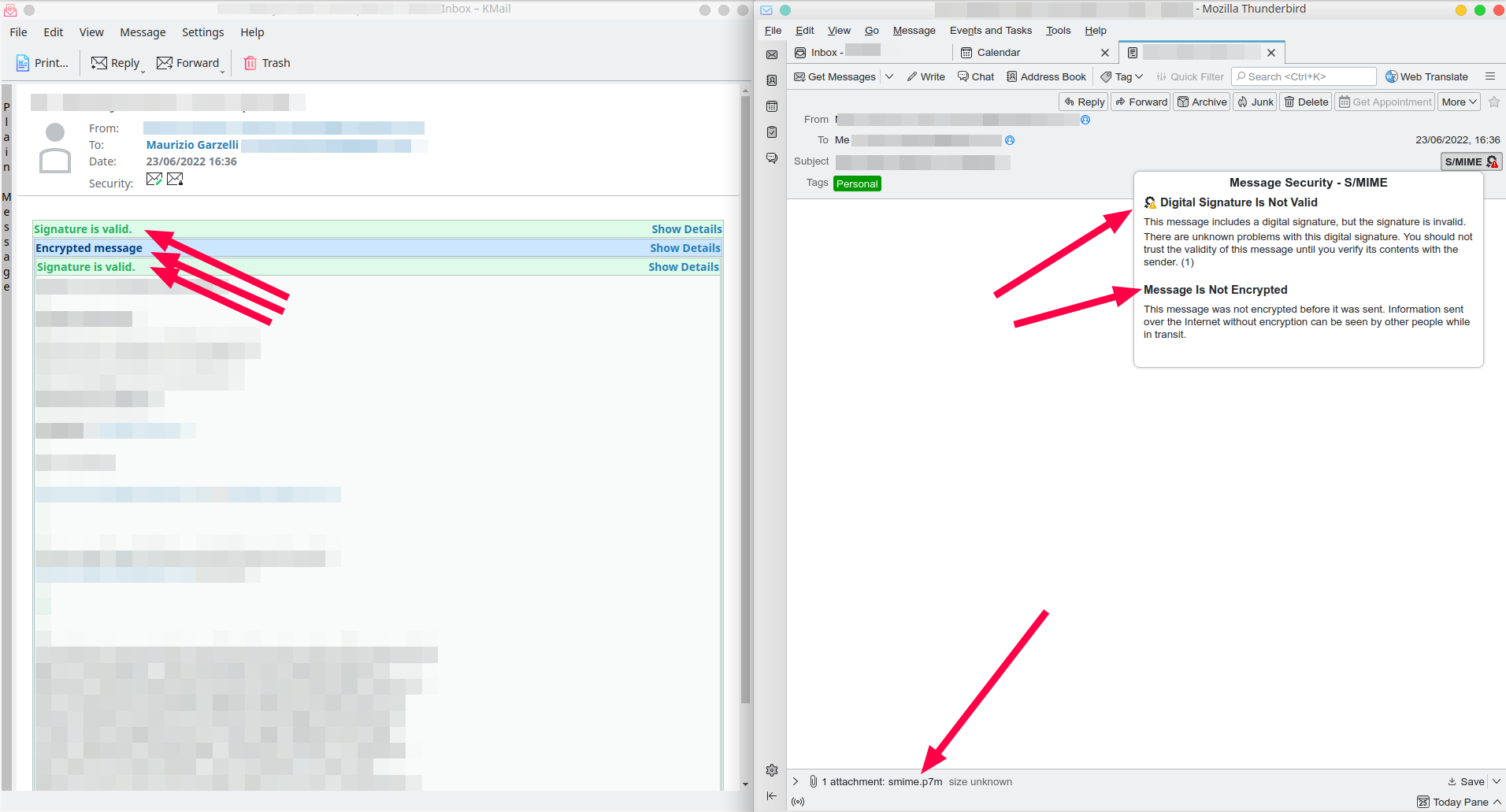Screen dimensions: 1506x812
Task: Click Maurizio Garzelli recipient link
Action: pyautogui.click(x=192, y=145)
